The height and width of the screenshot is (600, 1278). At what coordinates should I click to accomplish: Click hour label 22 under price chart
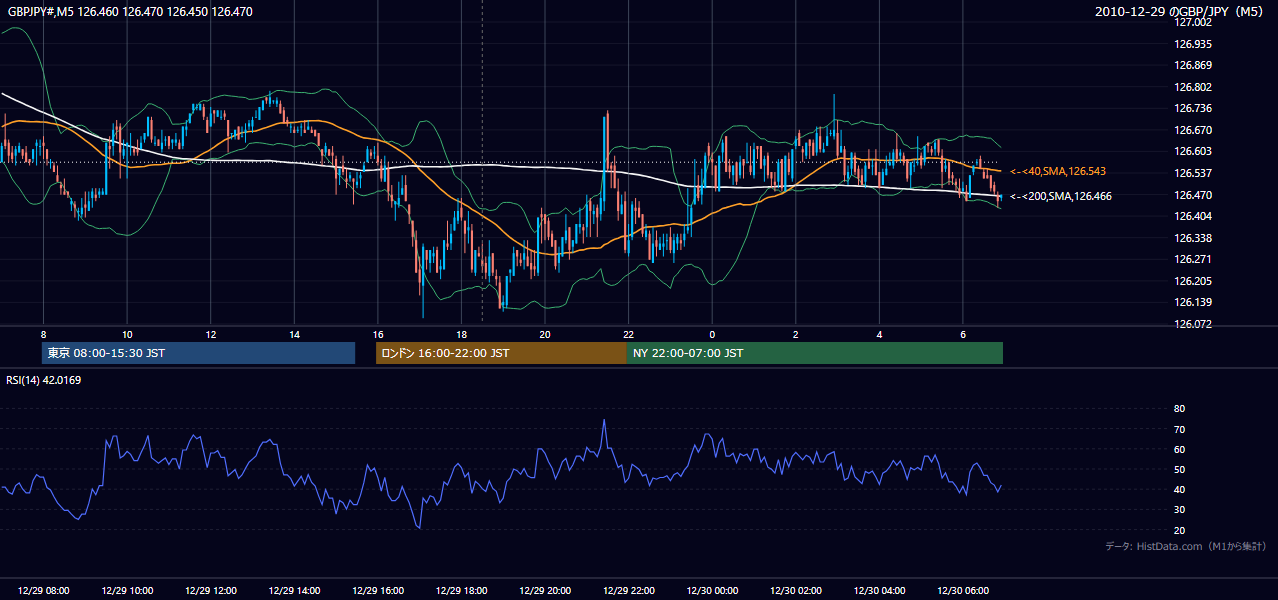[x=628, y=334]
